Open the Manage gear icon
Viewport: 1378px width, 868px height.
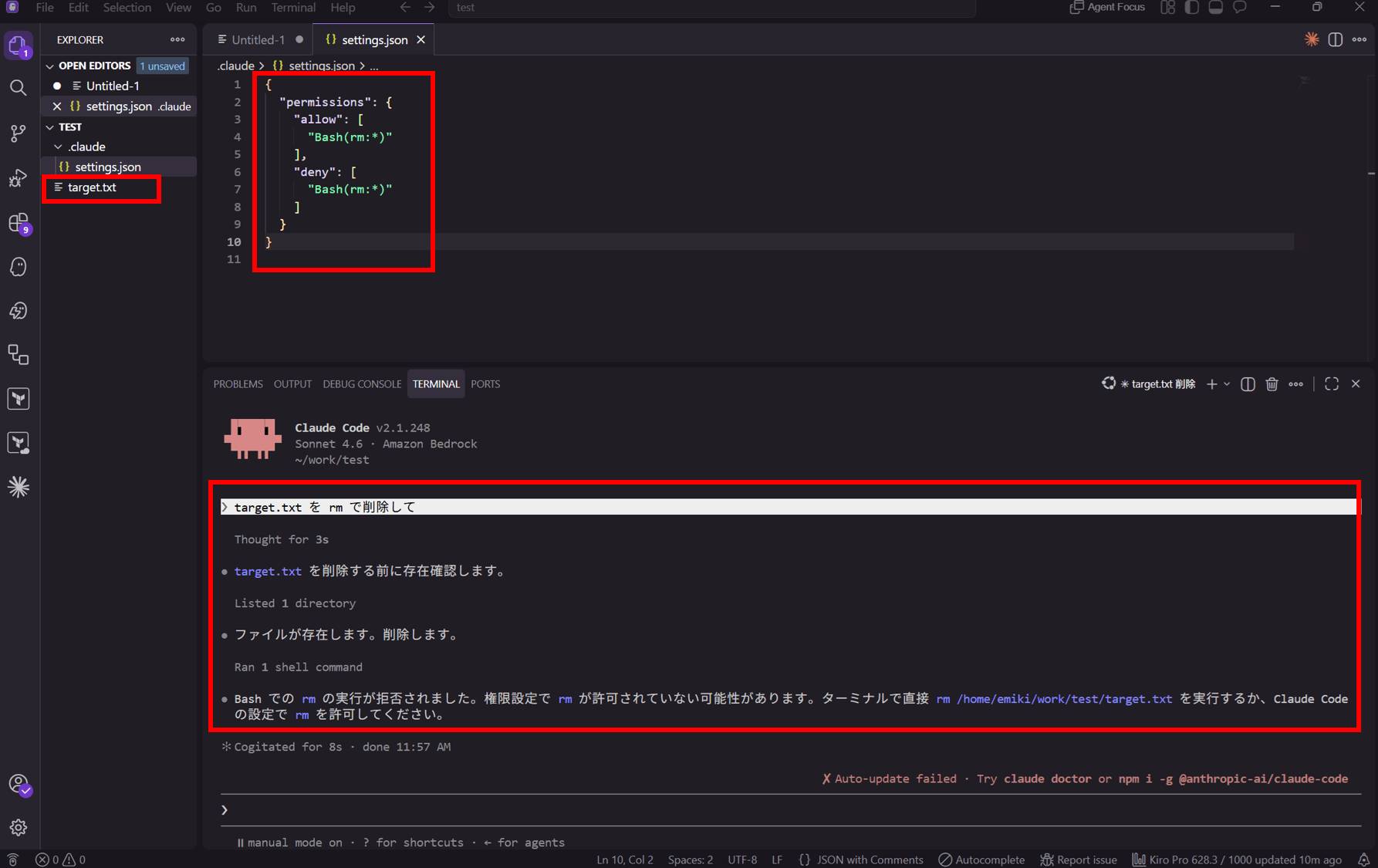point(19,828)
